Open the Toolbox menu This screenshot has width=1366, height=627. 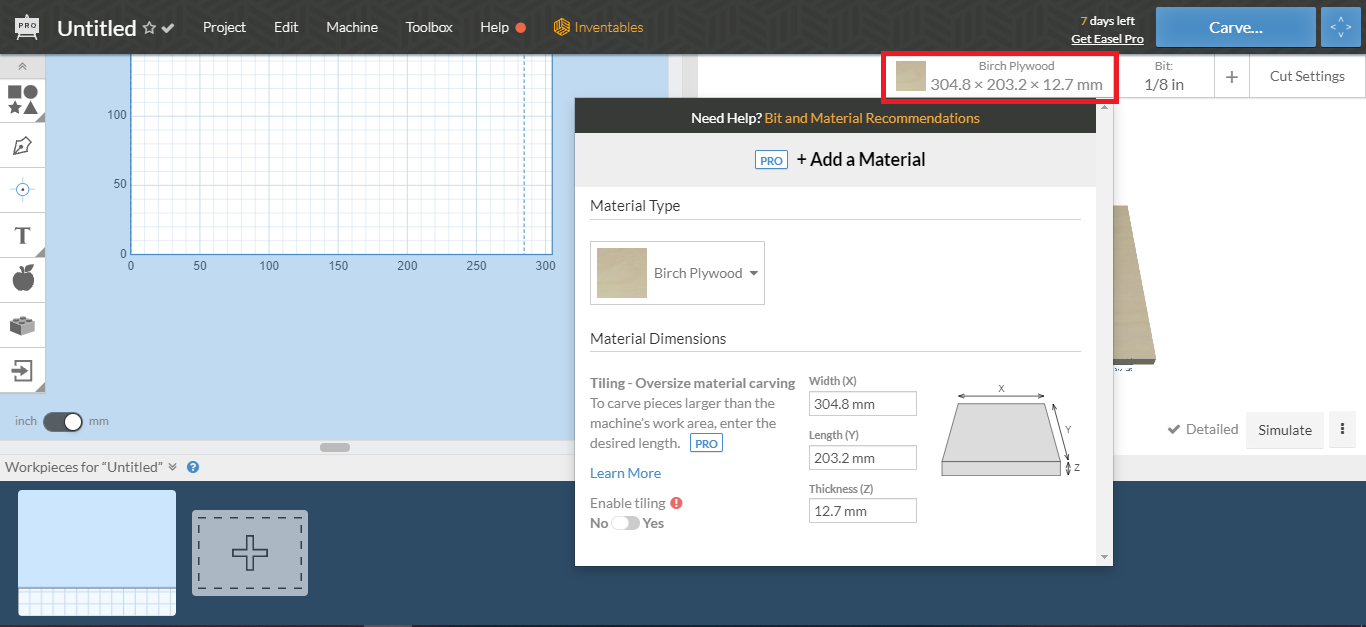[x=429, y=27]
